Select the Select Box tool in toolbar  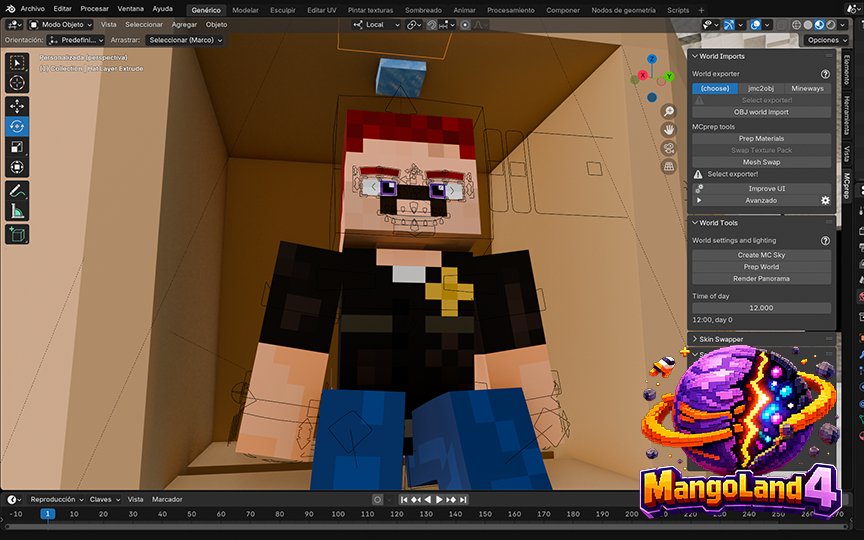17,63
